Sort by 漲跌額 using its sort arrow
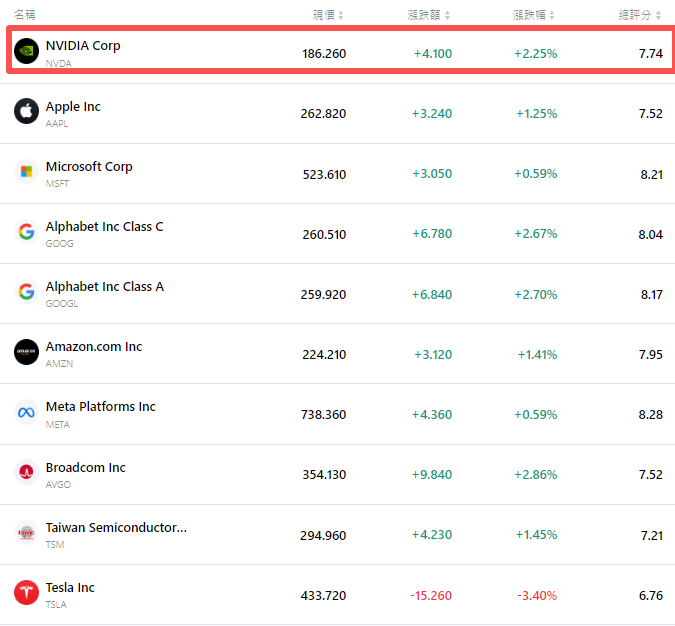675x626 pixels. coord(447,15)
